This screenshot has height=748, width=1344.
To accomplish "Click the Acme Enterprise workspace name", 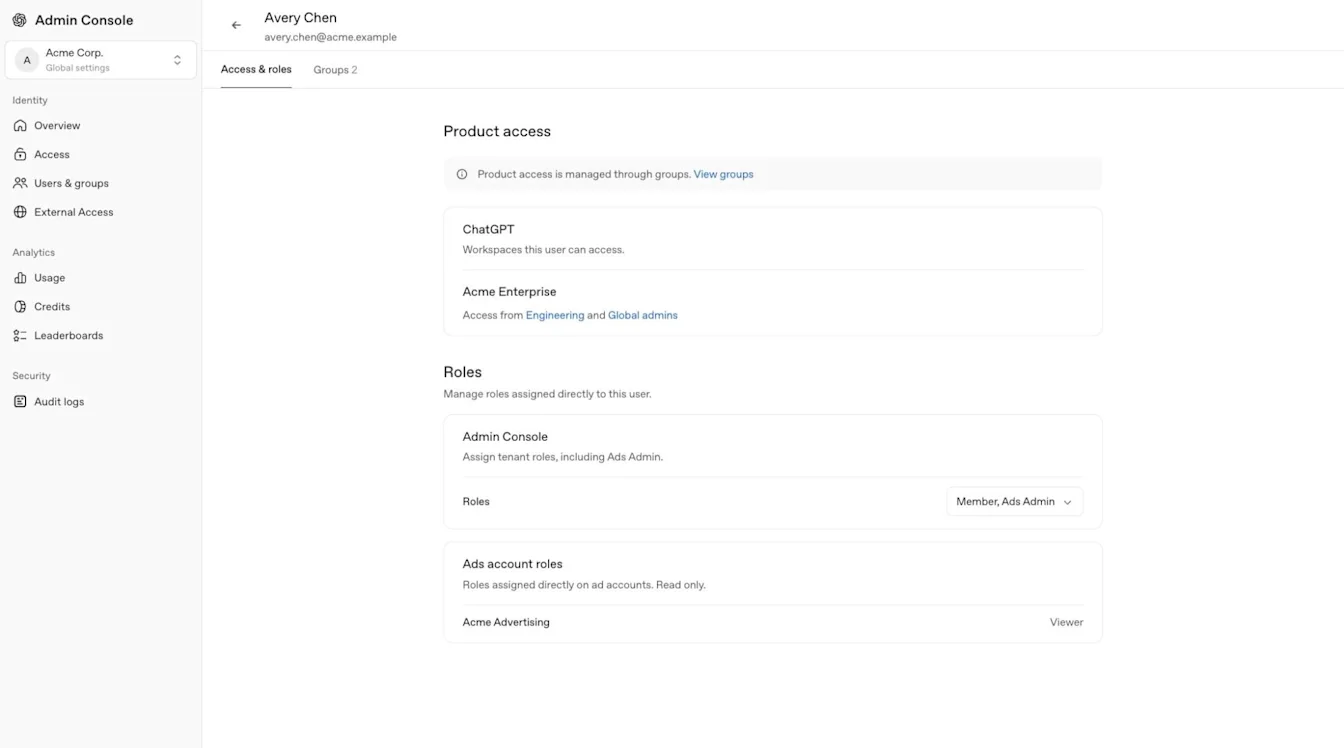I will tap(509, 292).
